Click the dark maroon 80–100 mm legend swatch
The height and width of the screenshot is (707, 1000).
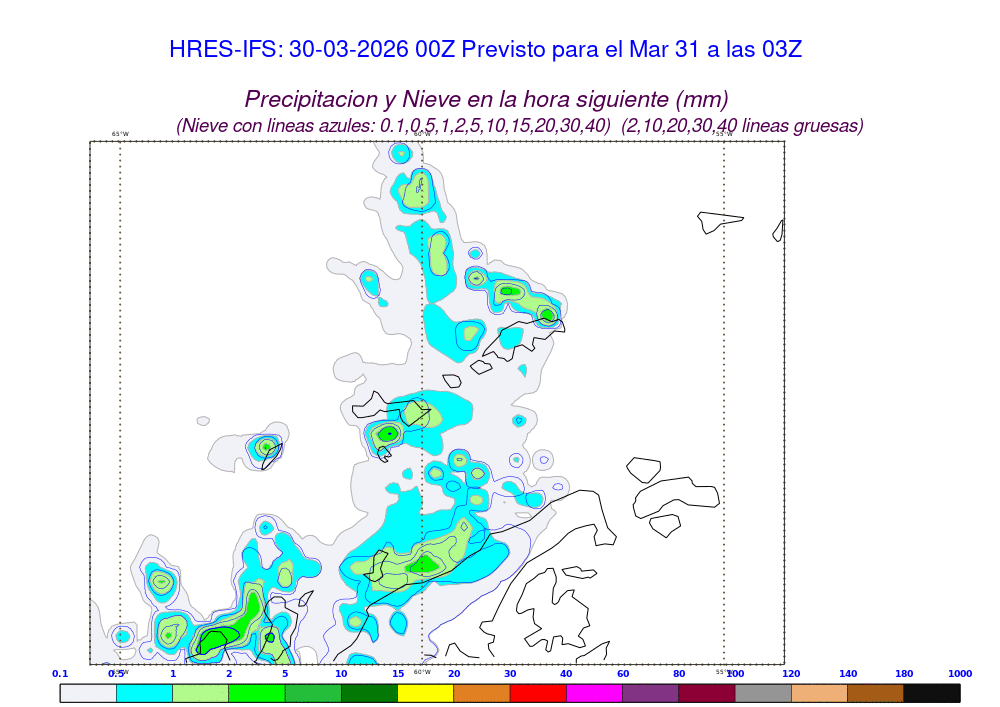tap(707, 693)
